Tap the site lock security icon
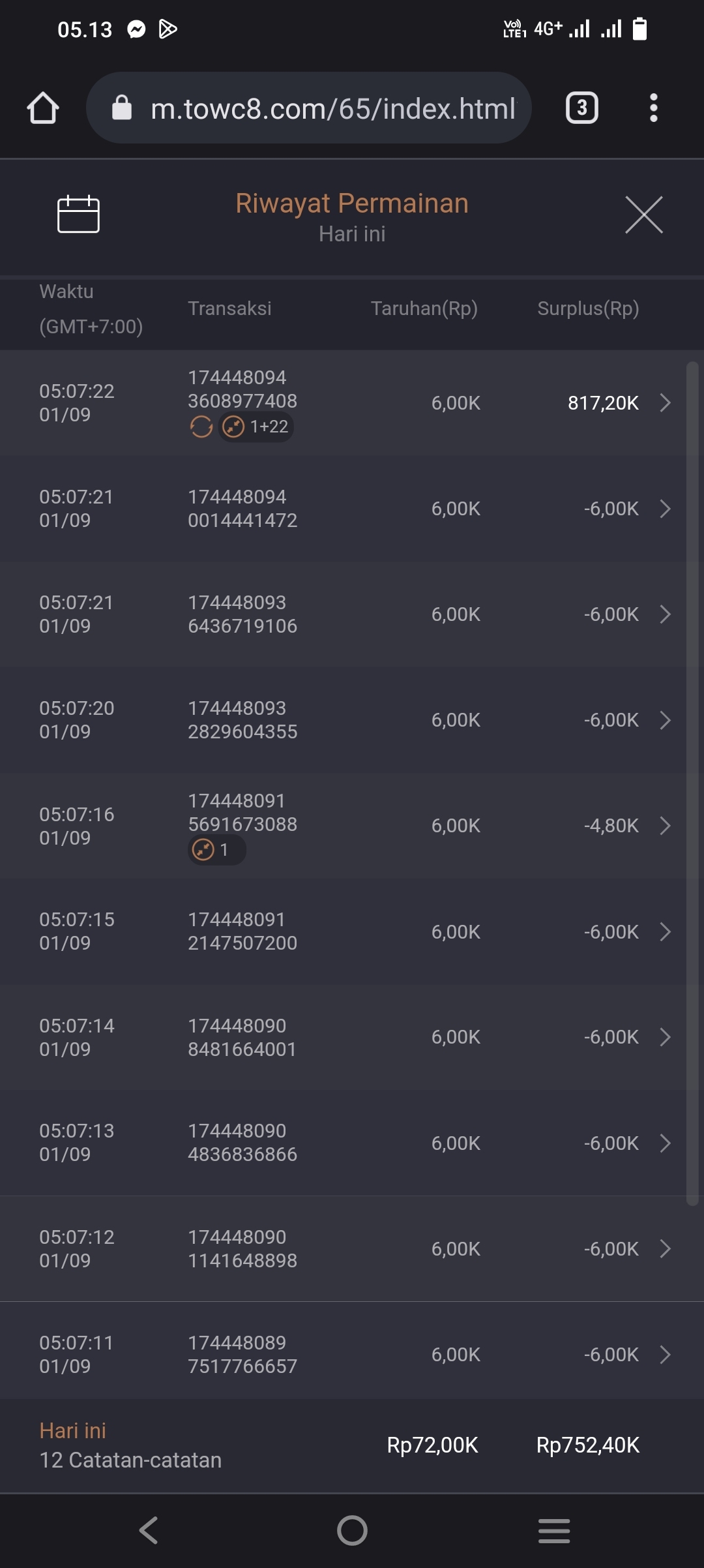This screenshot has width=704, height=1568. pos(122,108)
